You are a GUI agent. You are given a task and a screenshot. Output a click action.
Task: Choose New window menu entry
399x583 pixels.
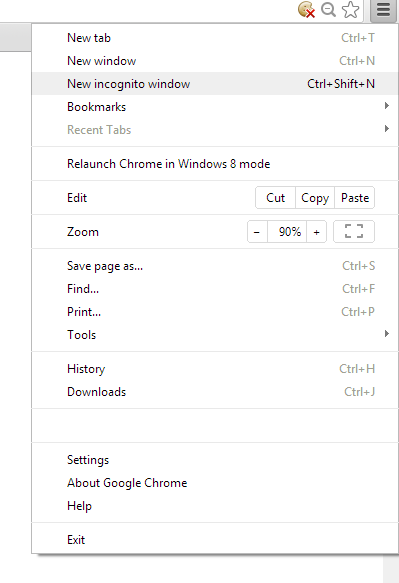(215, 61)
